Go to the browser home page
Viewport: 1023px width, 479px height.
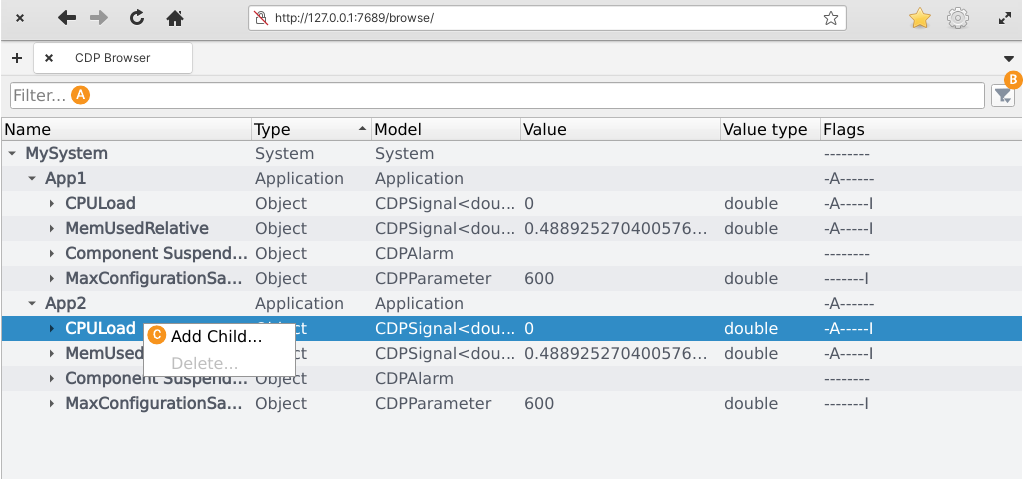175,18
